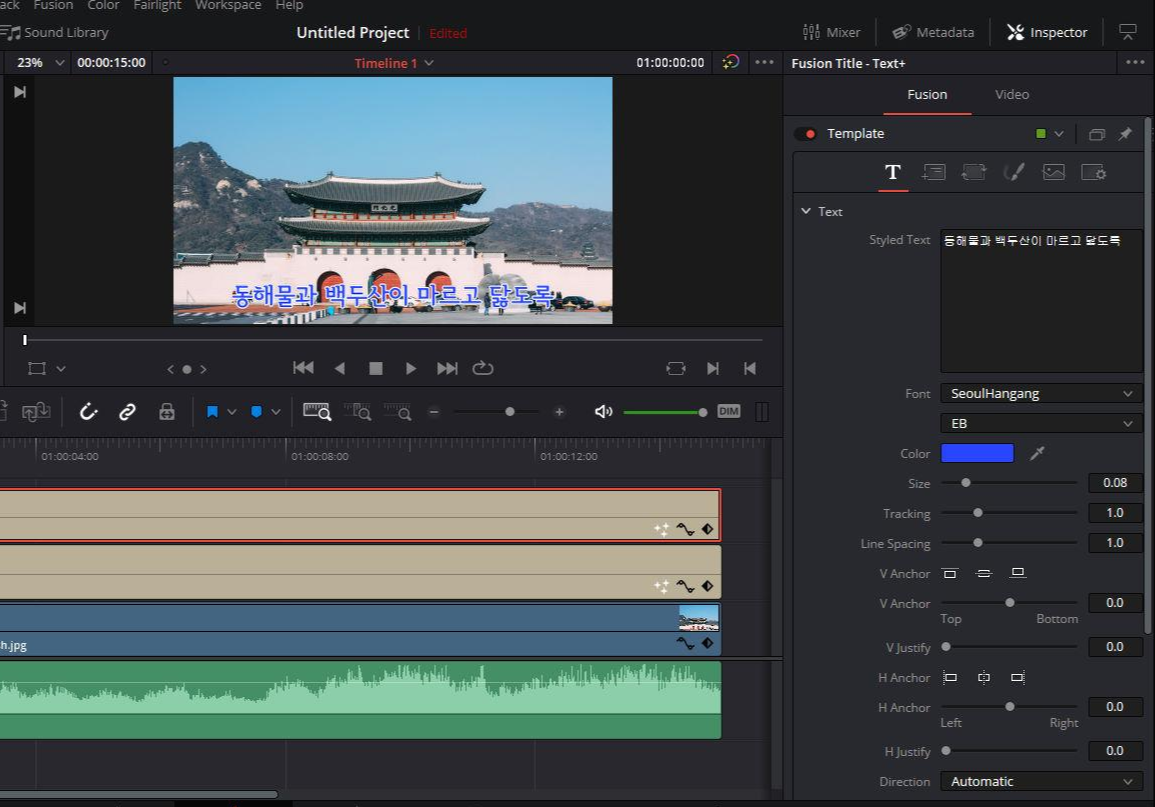Select the Transform tab icon in inspector
Screen dimensions: 1155x807
coord(974,172)
